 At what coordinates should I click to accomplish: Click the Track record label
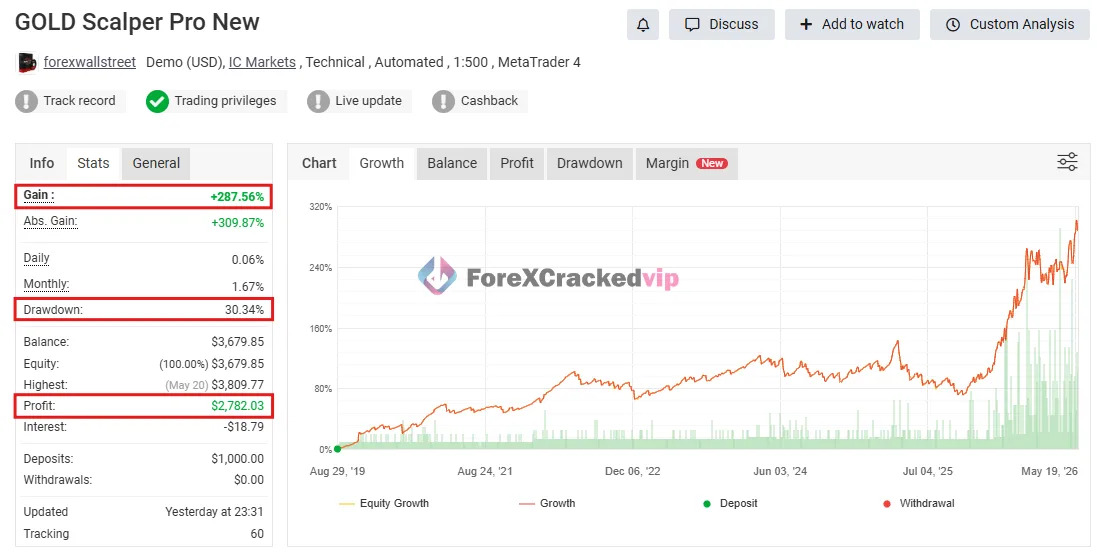80,101
